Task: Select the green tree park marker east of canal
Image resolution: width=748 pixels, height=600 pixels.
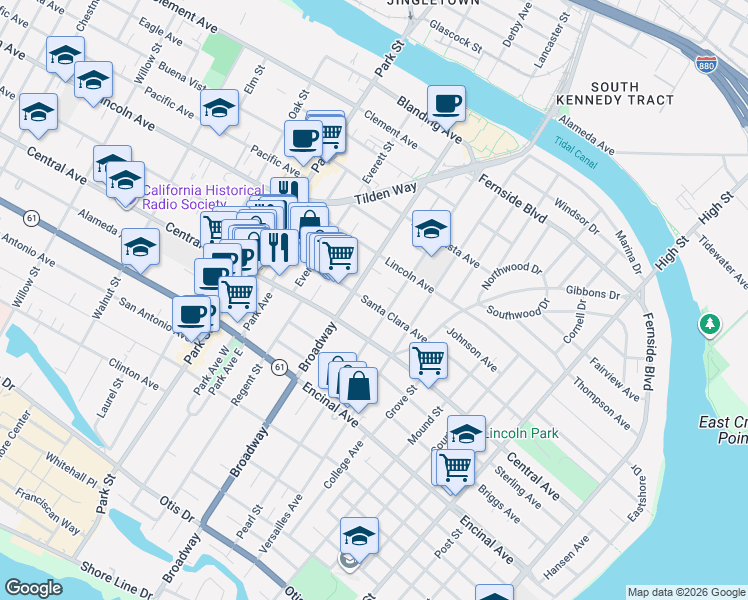Action: [710, 325]
